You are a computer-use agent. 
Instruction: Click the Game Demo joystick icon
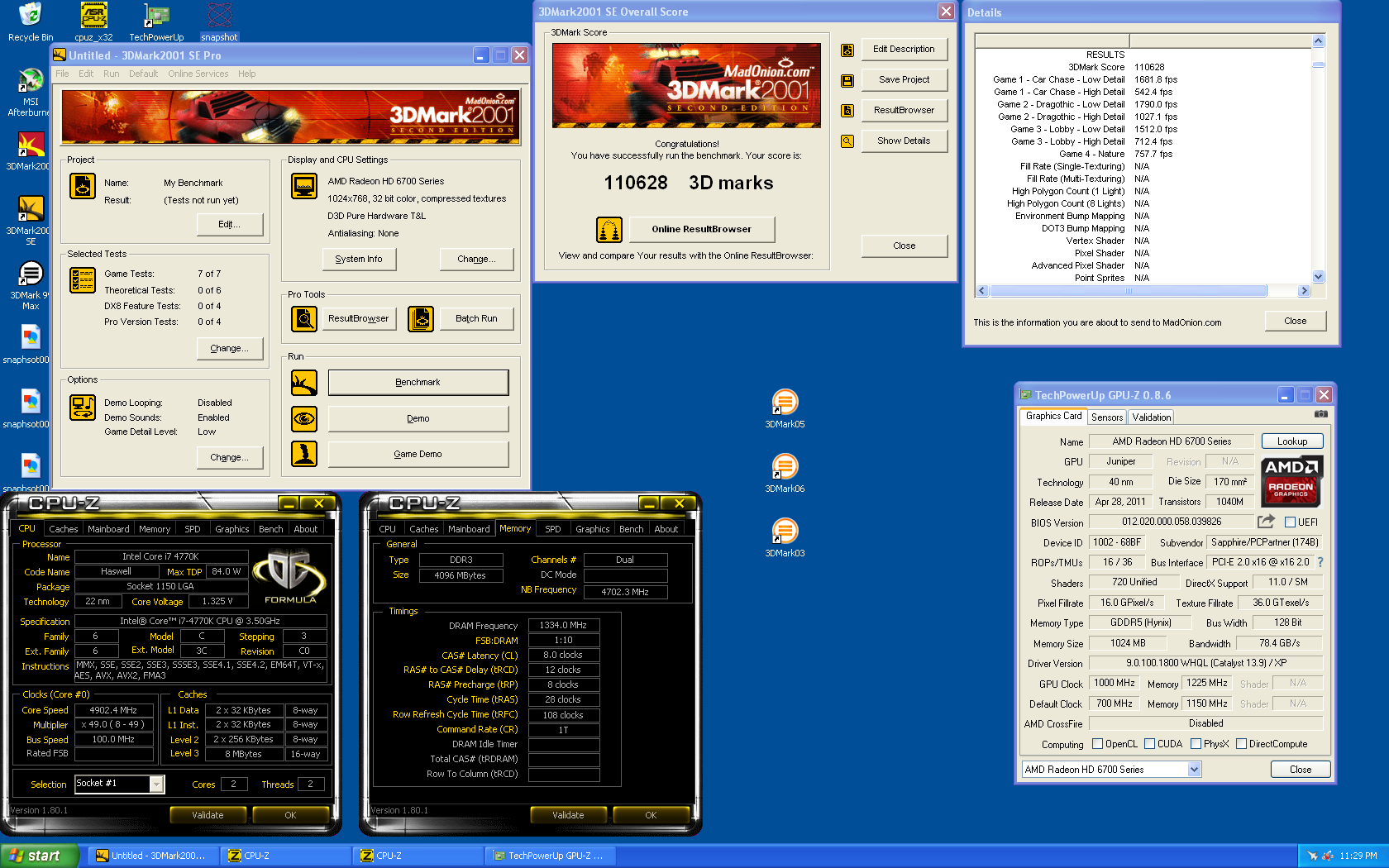(x=304, y=454)
